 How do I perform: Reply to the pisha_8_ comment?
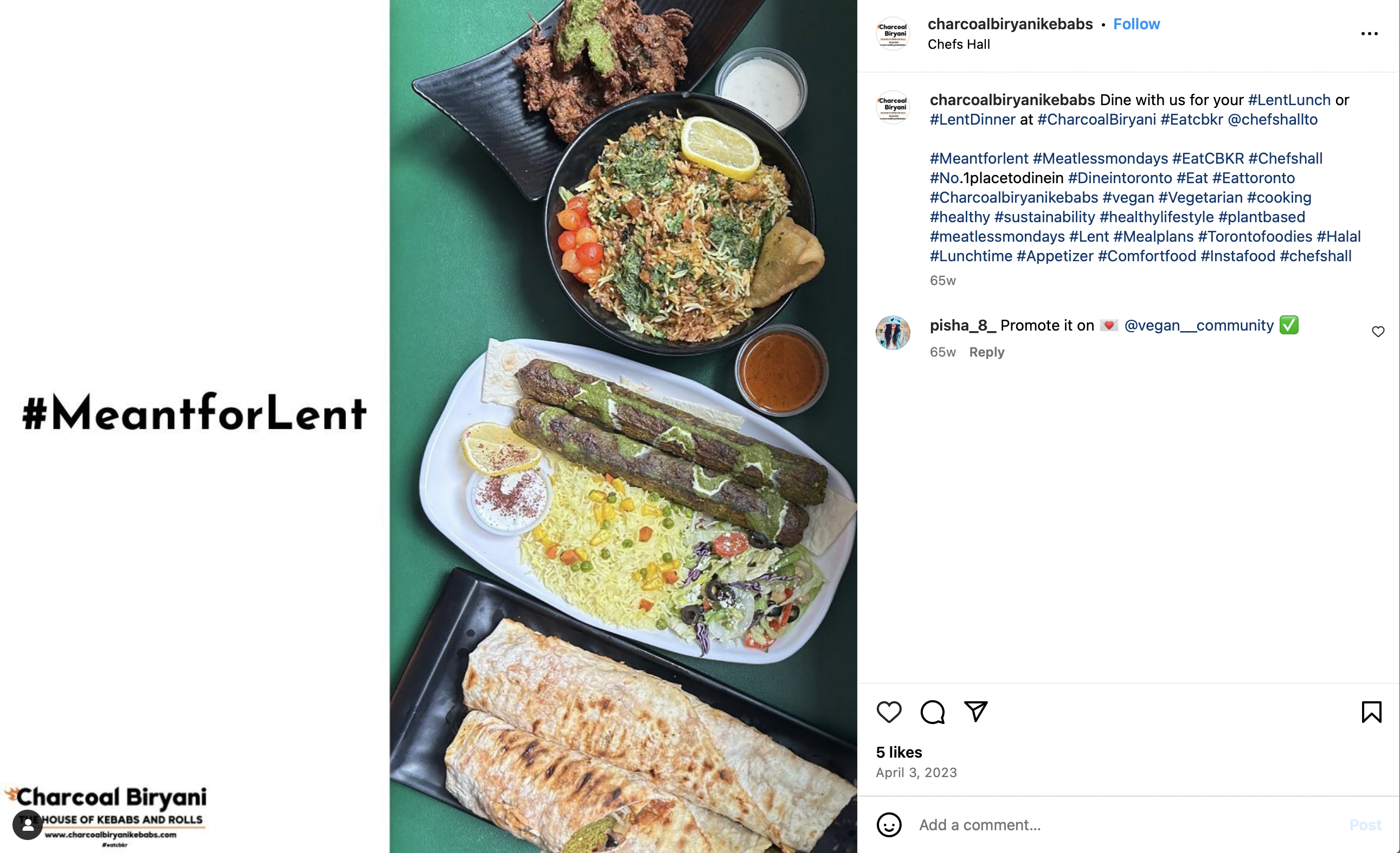tap(986, 352)
